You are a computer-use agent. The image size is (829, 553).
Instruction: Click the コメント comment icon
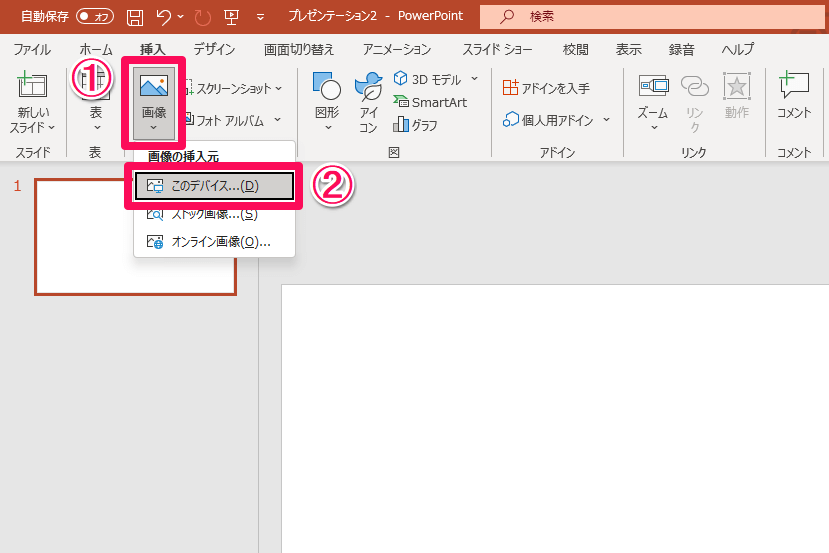[794, 85]
